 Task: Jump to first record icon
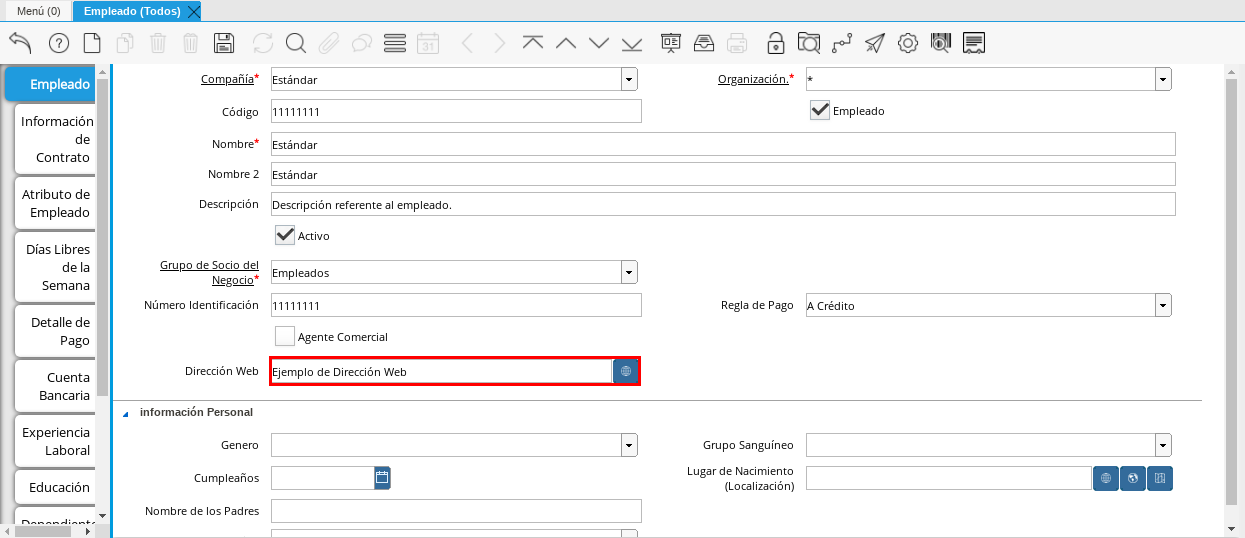(533, 42)
